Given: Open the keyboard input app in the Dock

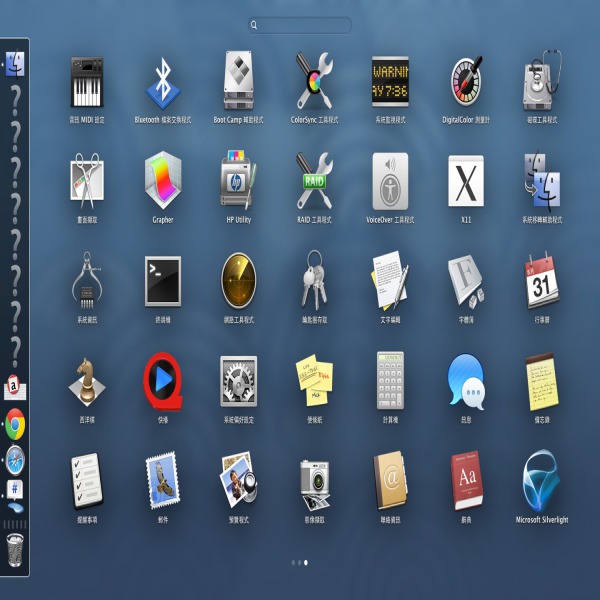Looking at the screenshot, I should click(x=15, y=388).
